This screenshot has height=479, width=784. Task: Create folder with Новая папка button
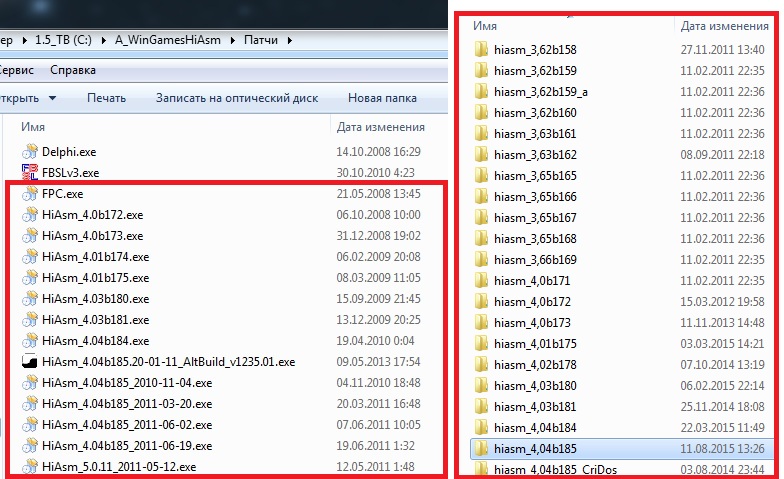pos(382,98)
